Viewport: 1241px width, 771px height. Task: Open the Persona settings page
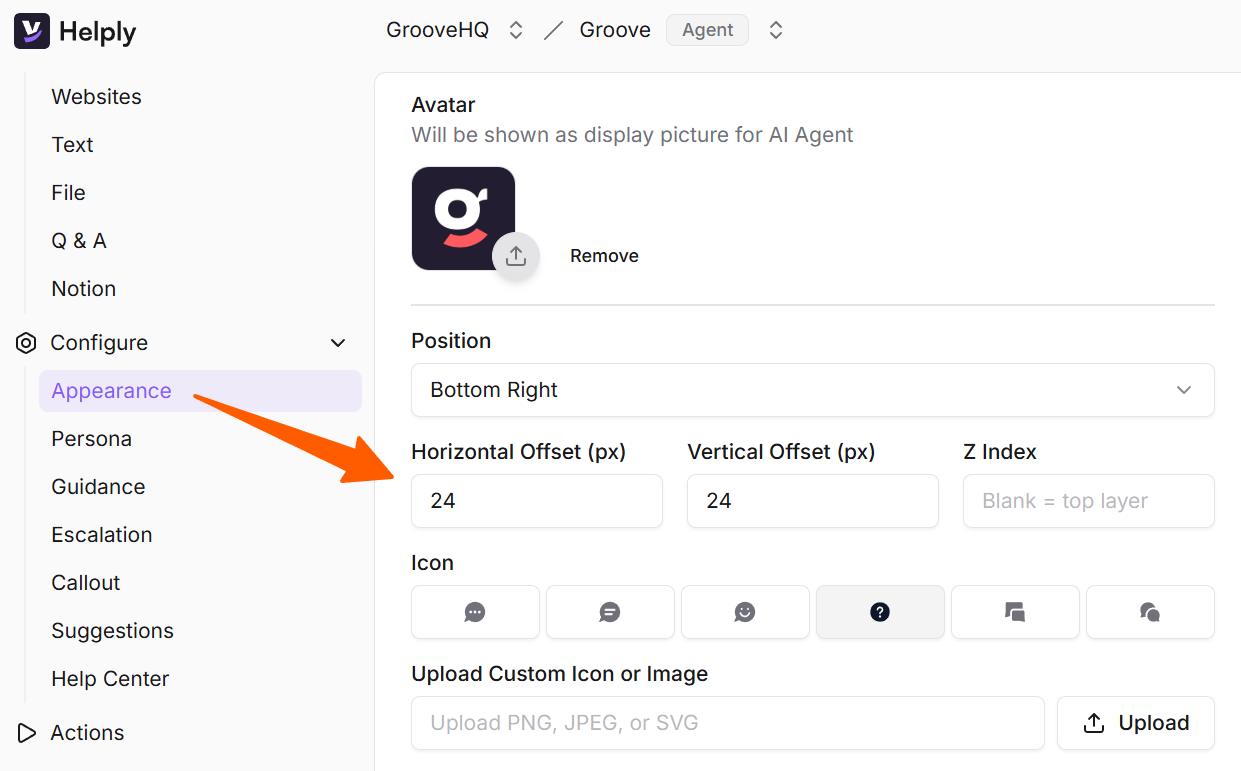pos(91,439)
